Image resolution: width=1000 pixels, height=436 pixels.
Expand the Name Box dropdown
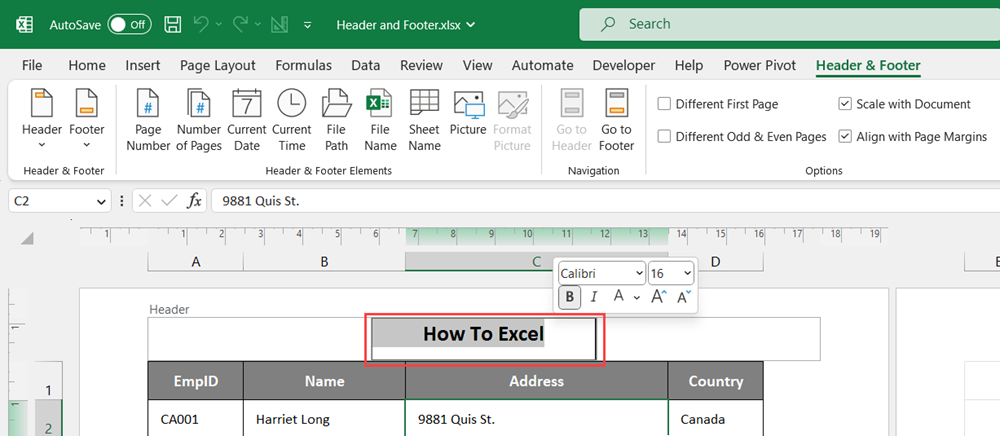tap(101, 201)
